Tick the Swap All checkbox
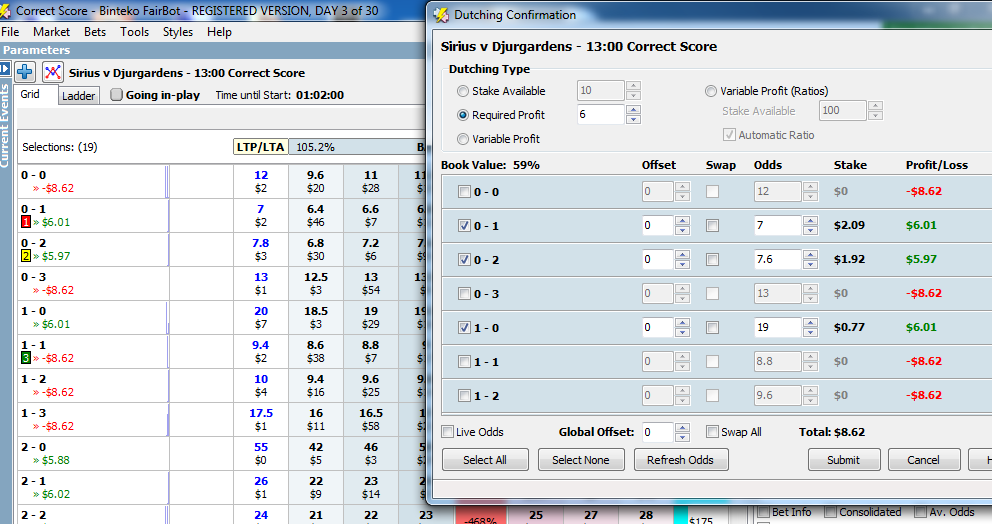Image resolution: width=992 pixels, height=524 pixels. tap(712, 432)
